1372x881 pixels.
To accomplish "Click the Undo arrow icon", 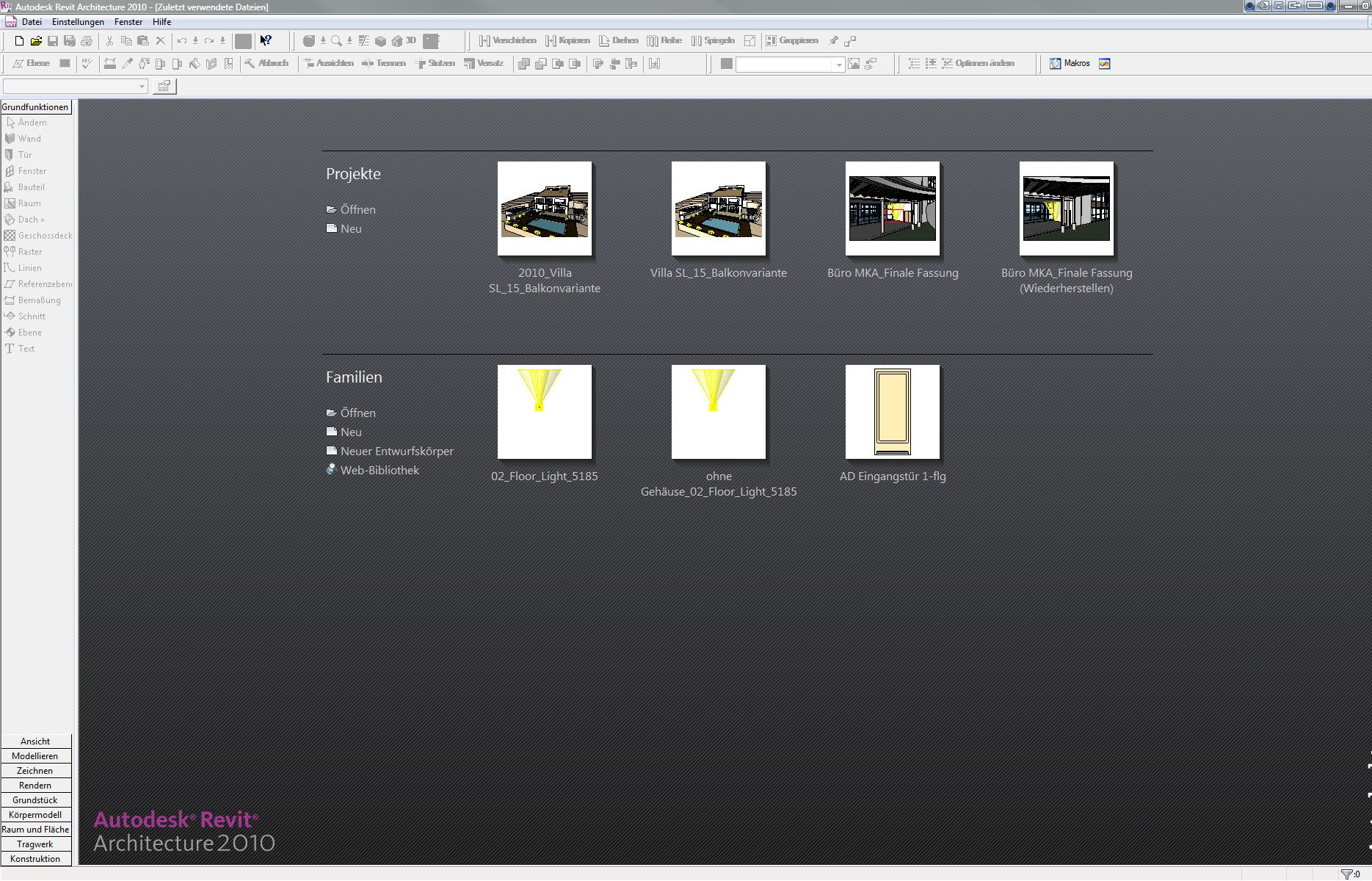I will (182, 41).
